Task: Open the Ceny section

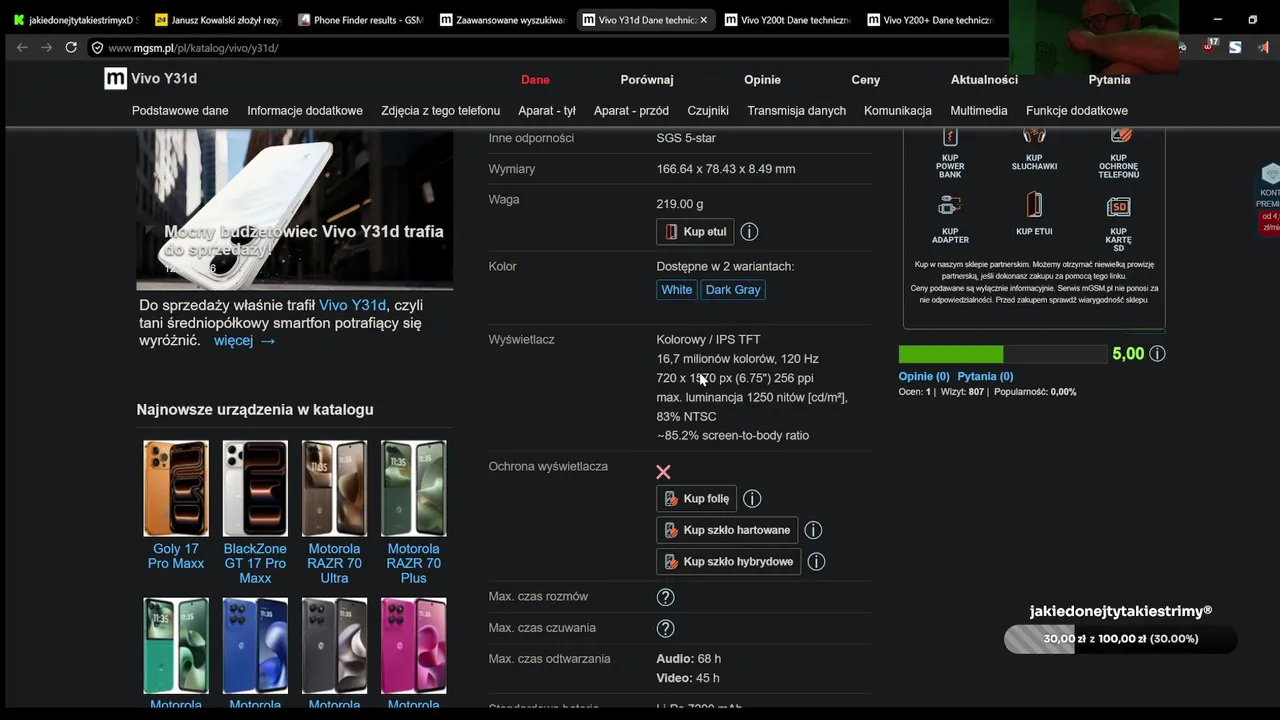Action: point(866,80)
